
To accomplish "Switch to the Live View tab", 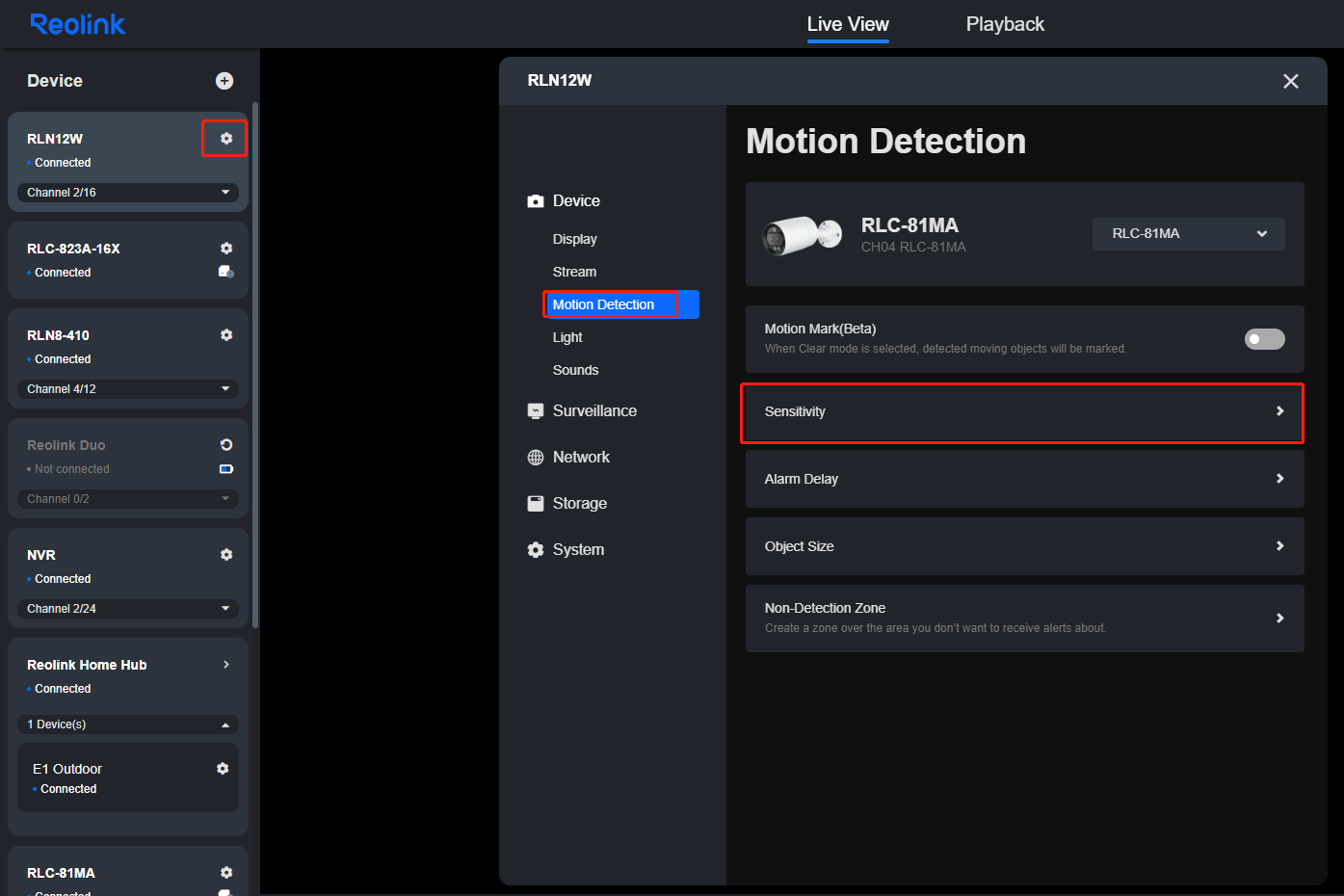I will [848, 24].
